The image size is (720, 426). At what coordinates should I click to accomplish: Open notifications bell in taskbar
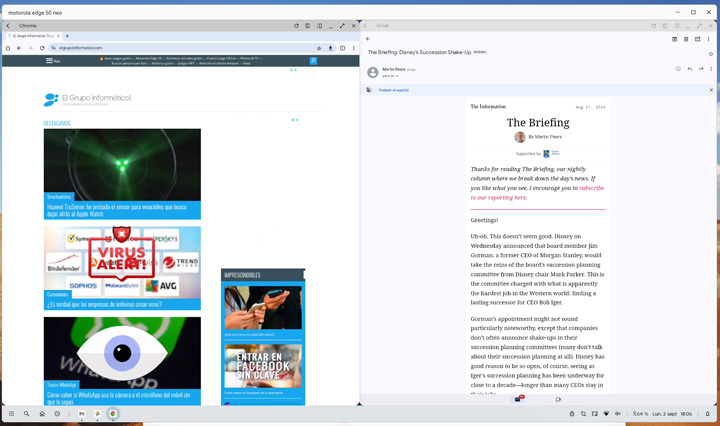click(x=708, y=414)
